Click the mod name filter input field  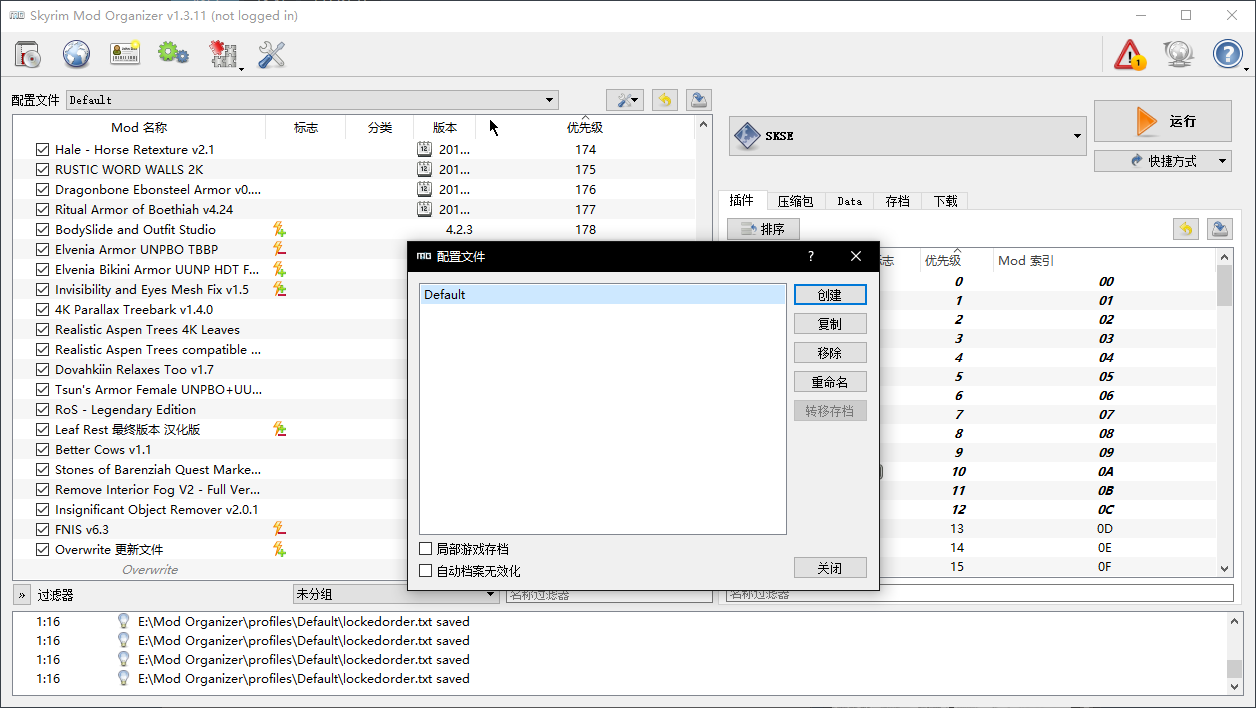(607, 594)
